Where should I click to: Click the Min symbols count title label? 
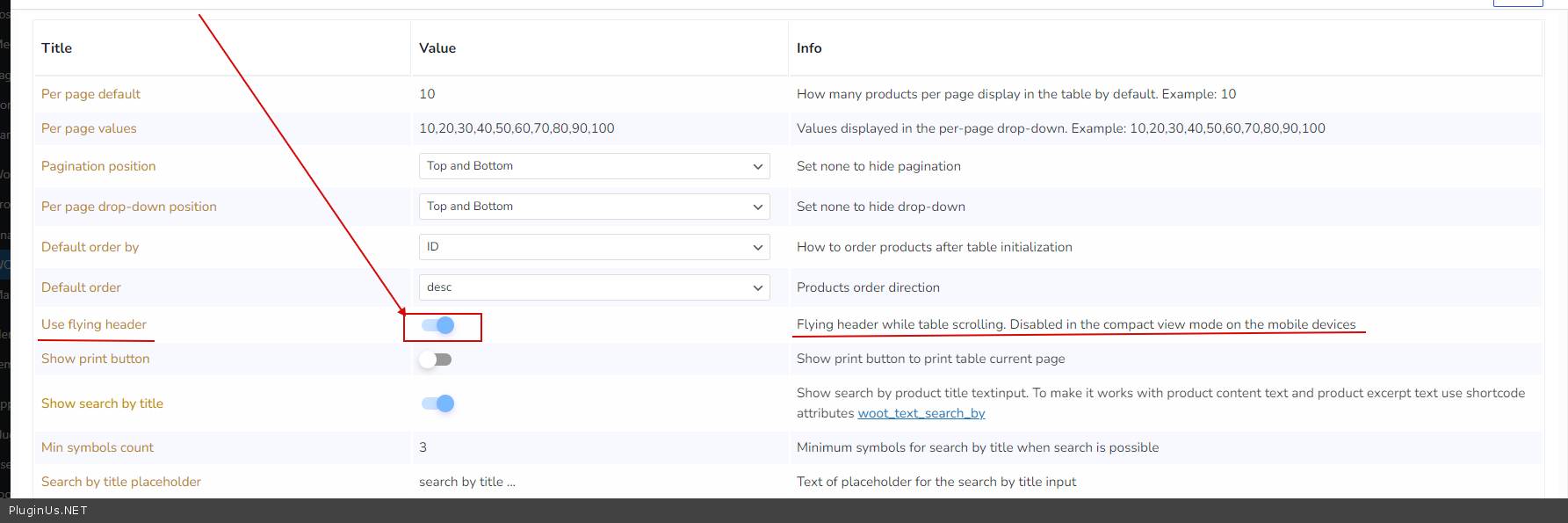98,447
